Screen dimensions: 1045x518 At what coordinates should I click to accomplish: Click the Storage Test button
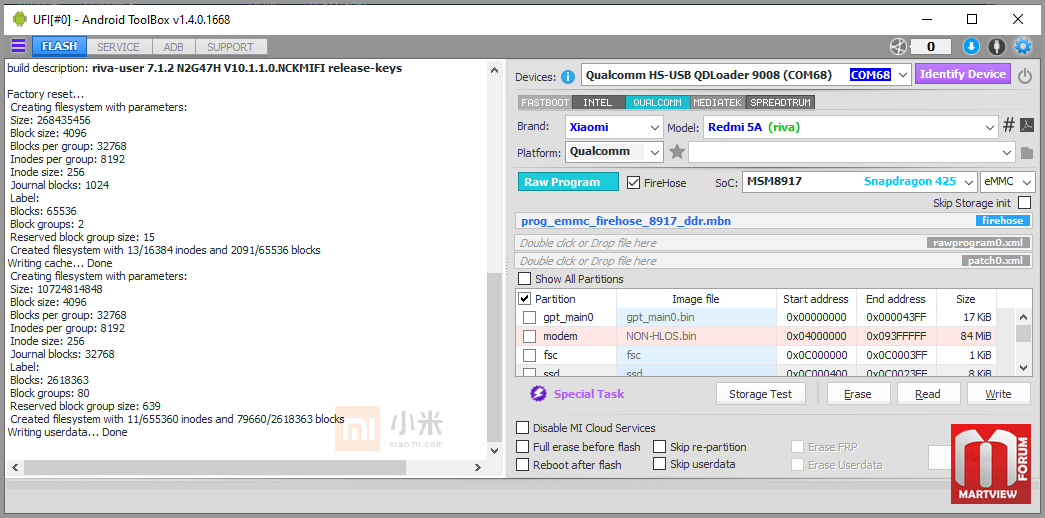(x=760, y=394)
